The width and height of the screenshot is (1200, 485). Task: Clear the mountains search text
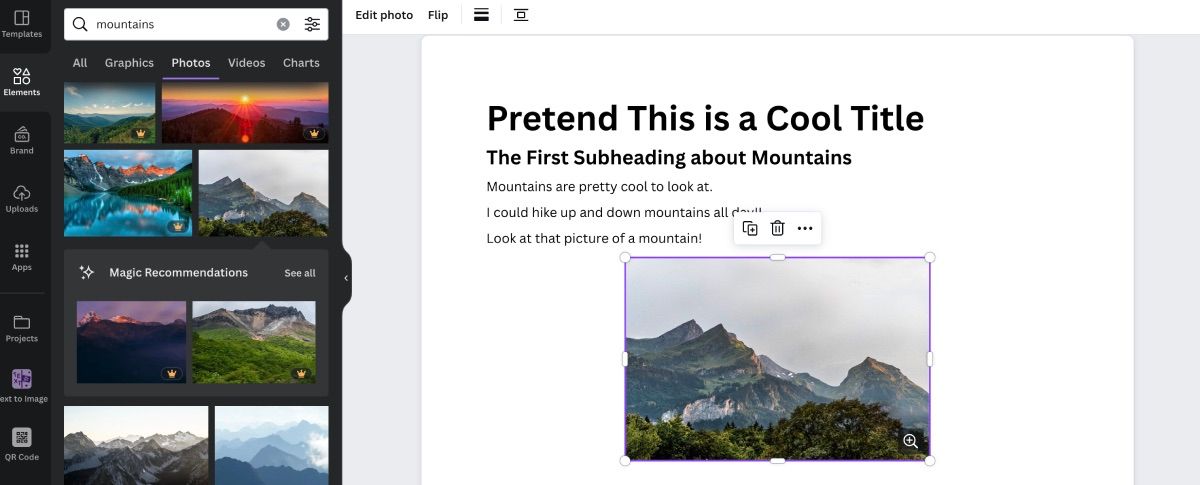pyautogui.click(x=283, y=24)
